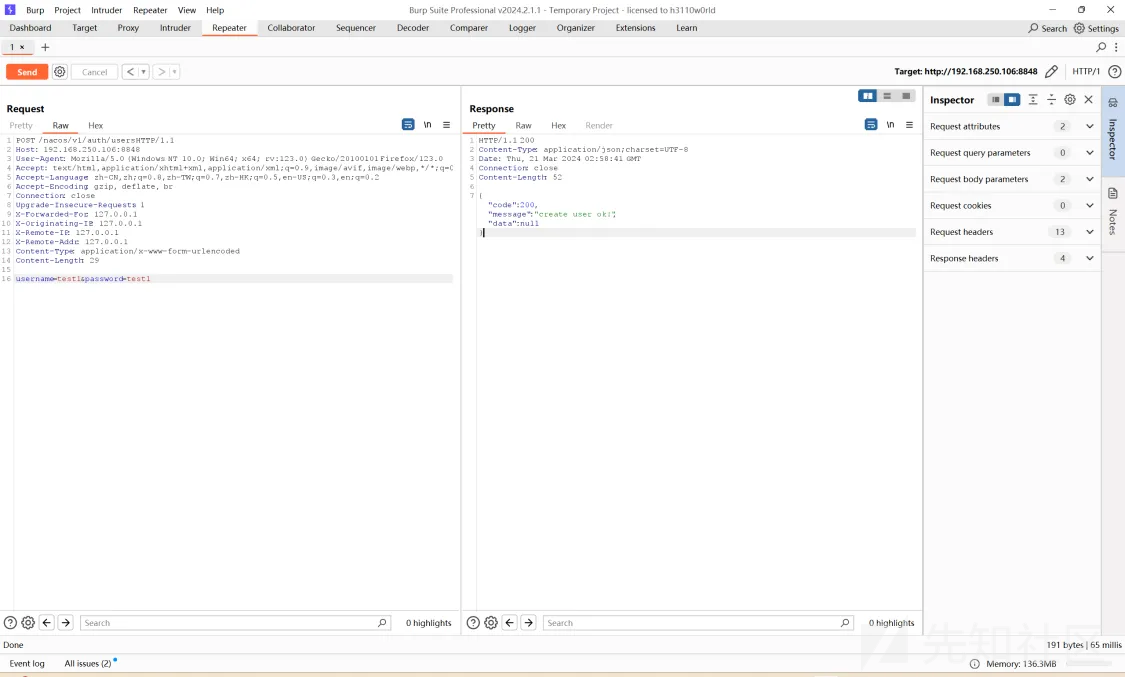Toggle non-printable characters in Request

pyautogui.click(x=428, y=125)
